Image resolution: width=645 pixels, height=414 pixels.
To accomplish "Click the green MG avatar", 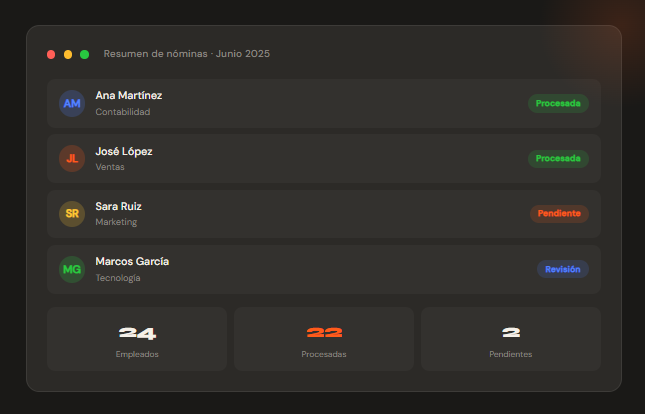I will 72,269.
